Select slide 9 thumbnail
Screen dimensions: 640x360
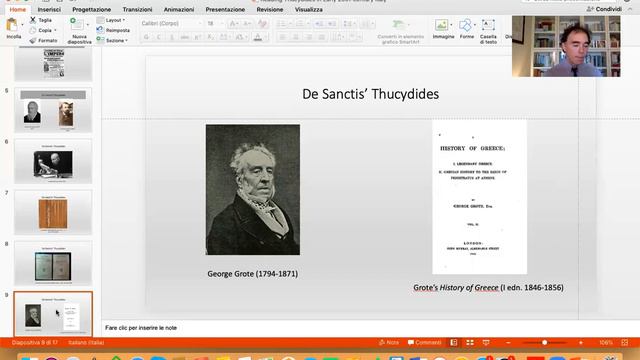(53, 314)
